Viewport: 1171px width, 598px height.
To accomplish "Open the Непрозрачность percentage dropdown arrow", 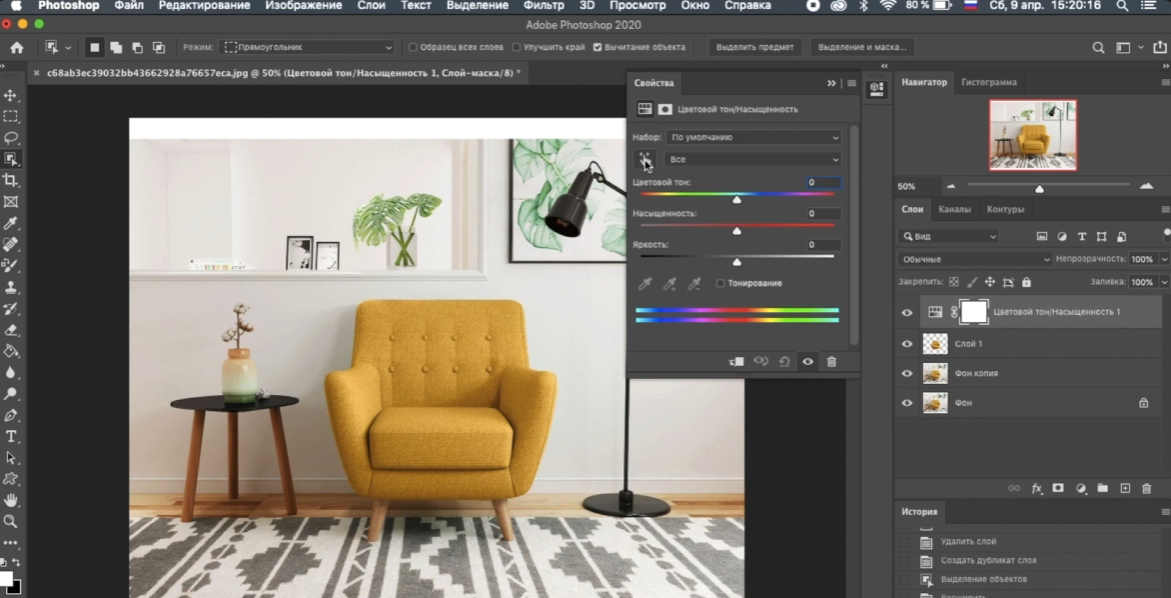I will pyautogui.click(x=1164, y=259).
